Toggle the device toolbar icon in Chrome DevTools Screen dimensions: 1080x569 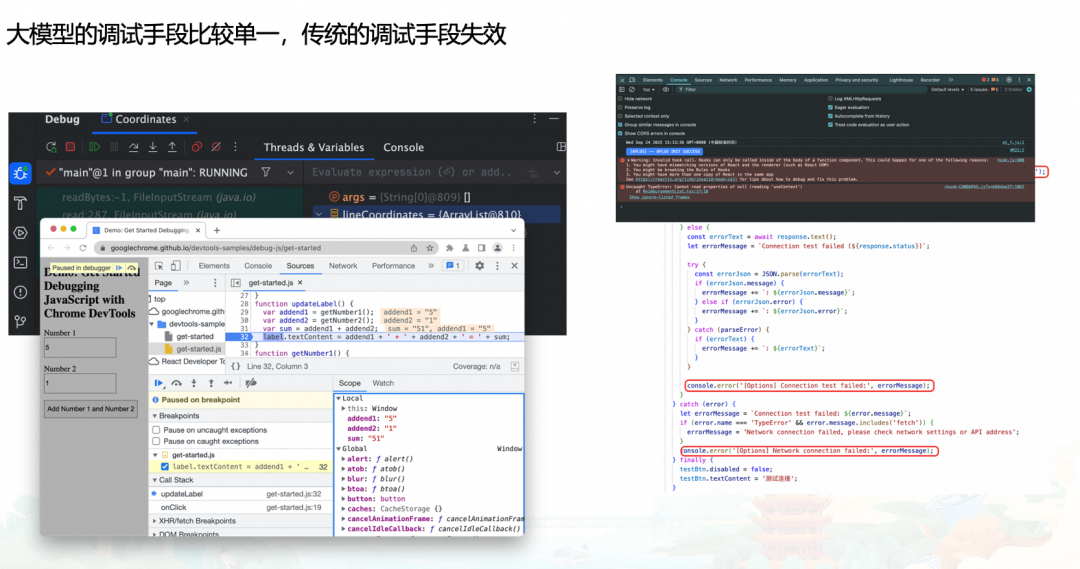(x=176, y=266)
